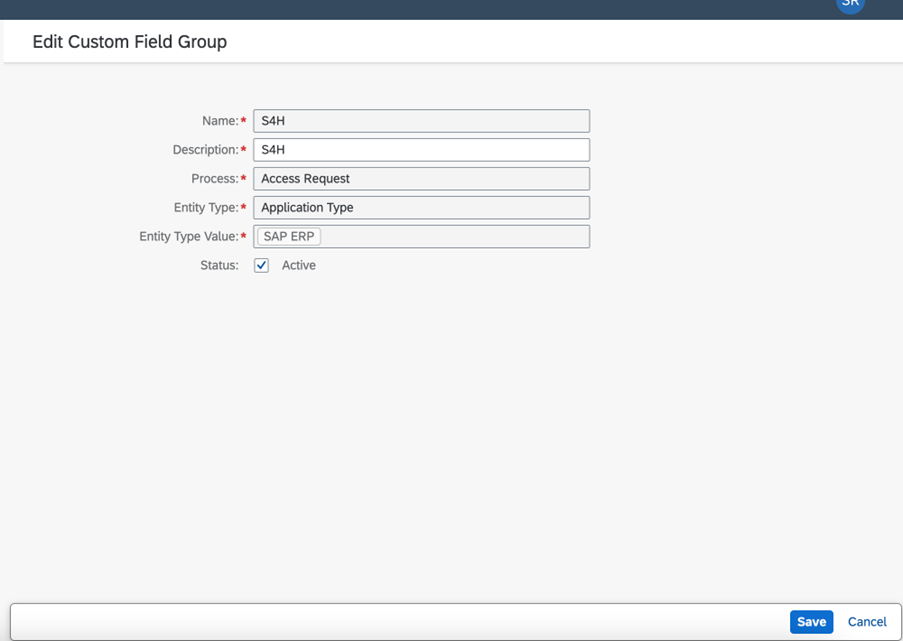Click the required asterisk beside Process
Image resolution: width=903 pixels, height=641 pixels.
(x=245, y=178)
